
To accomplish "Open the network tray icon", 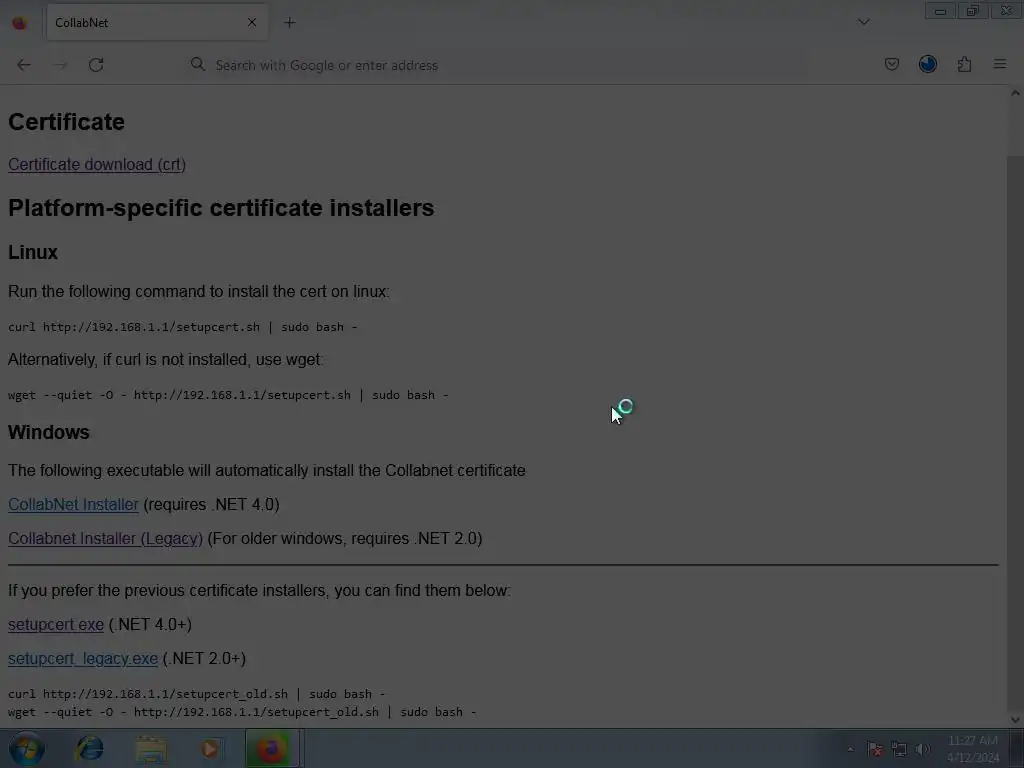I will pos(899,750).
